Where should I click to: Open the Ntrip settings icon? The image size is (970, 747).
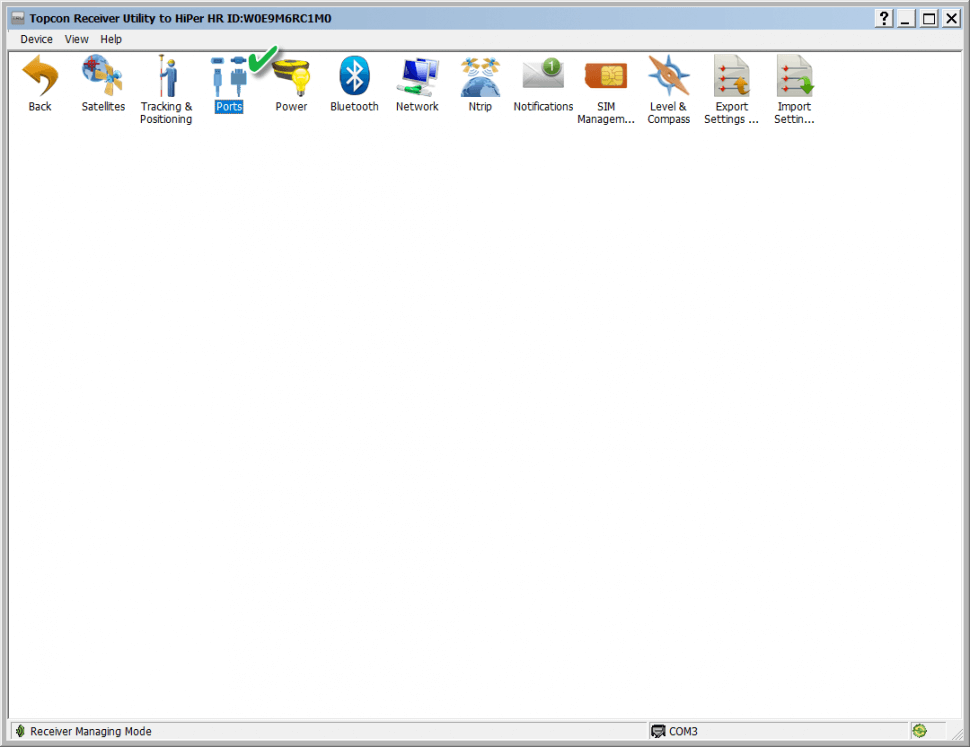[x=480, y=76]
